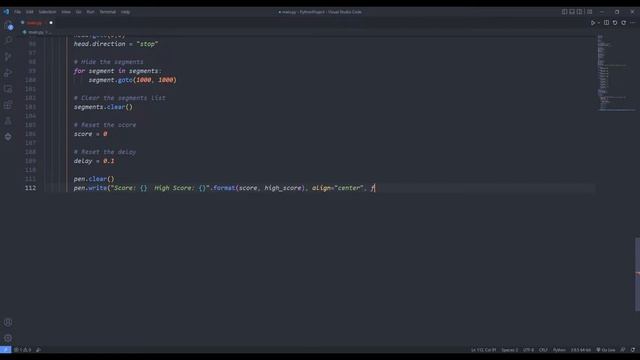
Task: Change encoding via the UTF-8 status item
Action: (528, 350)
